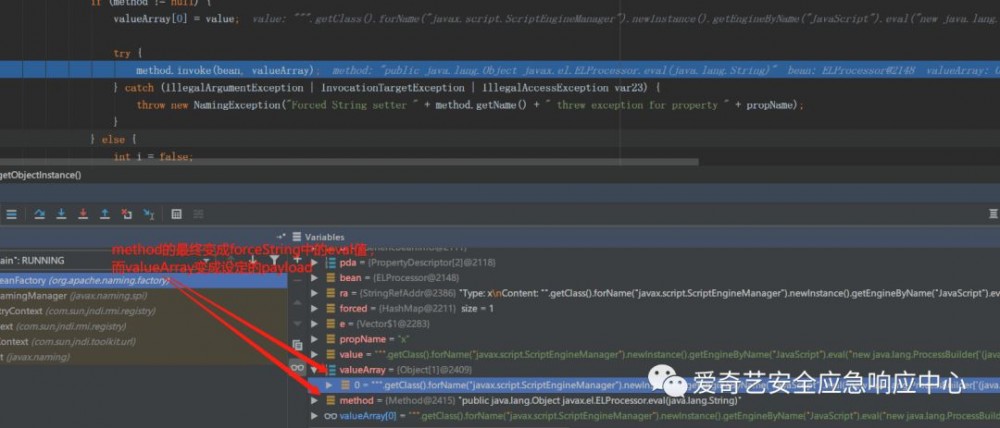
Task: Toggle the Show Watches glasses icon
Action: coord(297,367)
